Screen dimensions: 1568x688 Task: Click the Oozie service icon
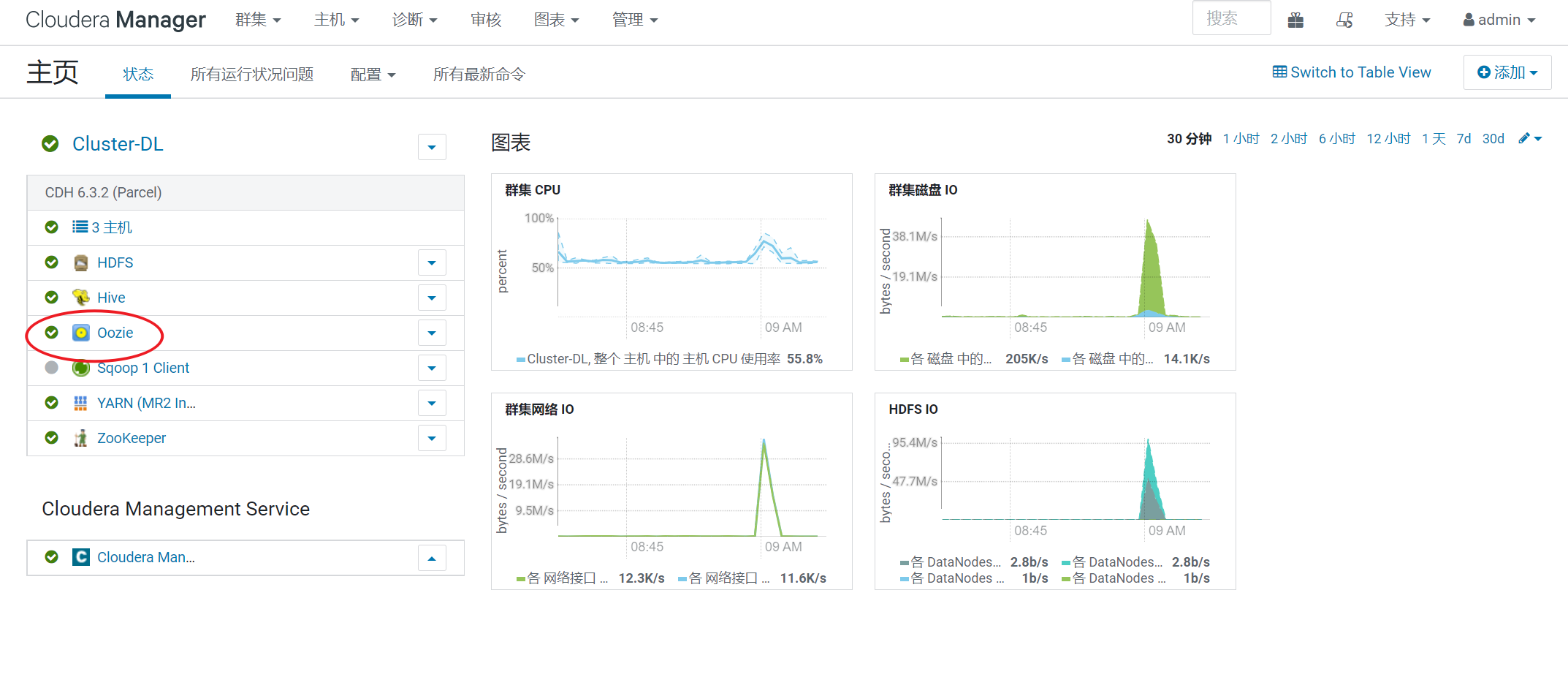click(x=81, y=333)
